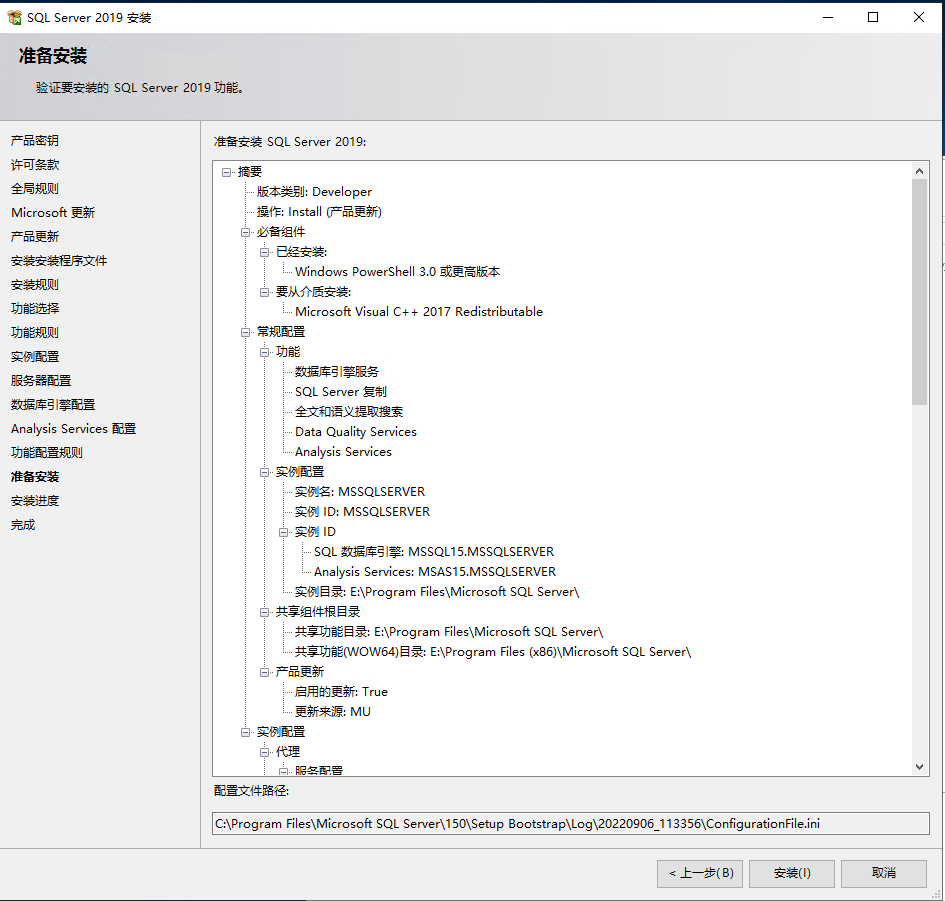Select 共享功能(WOW64)目录 path row

pyautogui.click(x=493, y=651)
